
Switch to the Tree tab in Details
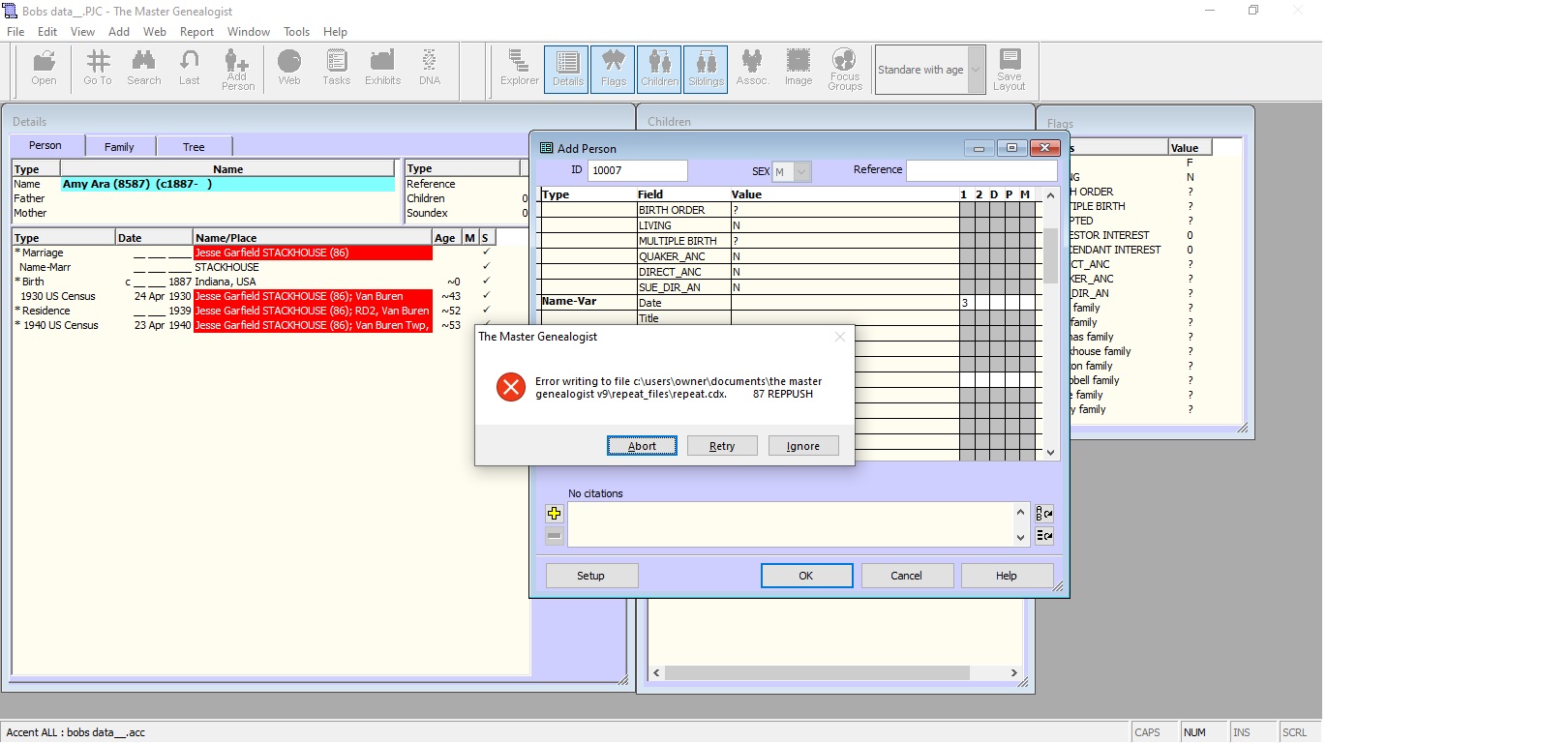click(194, 147)
